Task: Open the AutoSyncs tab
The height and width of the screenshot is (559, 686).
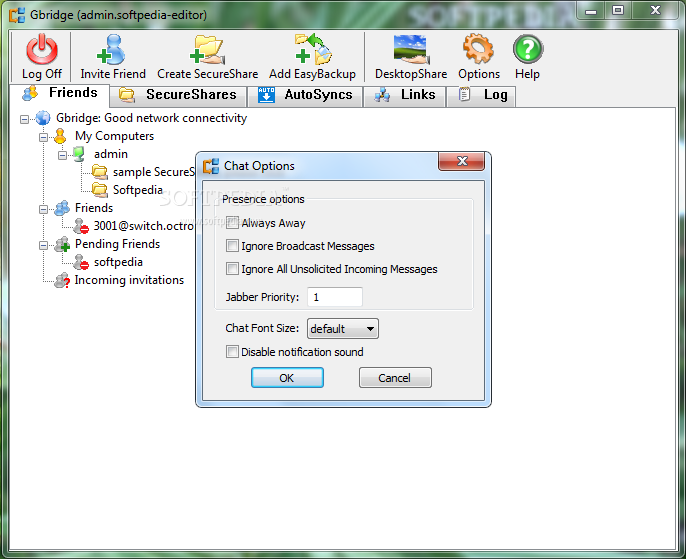Action: click(x=305, y=95)
